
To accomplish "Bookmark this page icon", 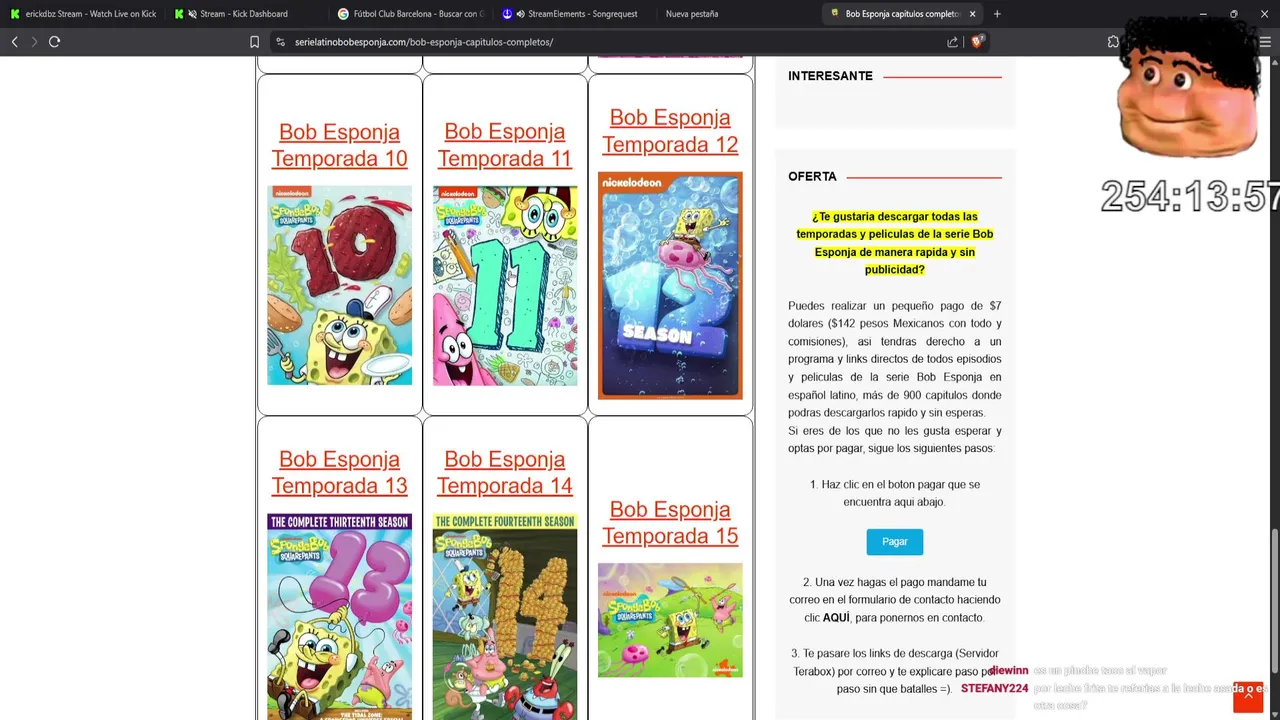I will [x=254, y=42].
